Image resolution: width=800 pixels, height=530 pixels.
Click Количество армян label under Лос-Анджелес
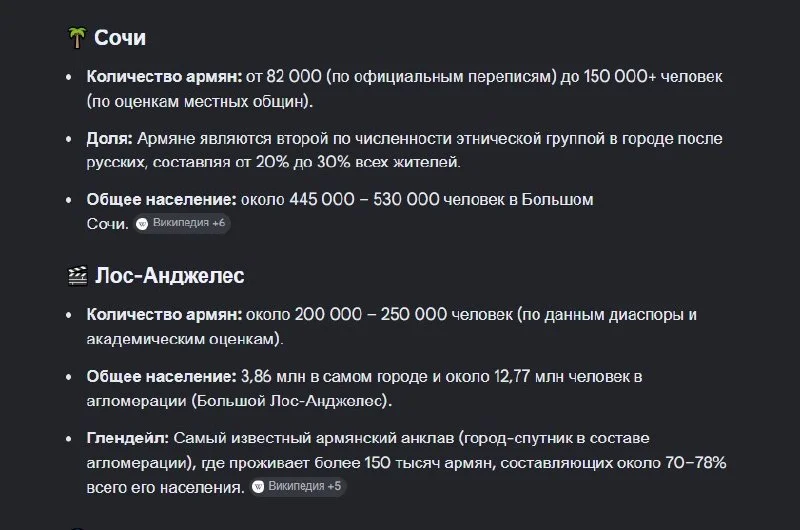tap(164, 315)
